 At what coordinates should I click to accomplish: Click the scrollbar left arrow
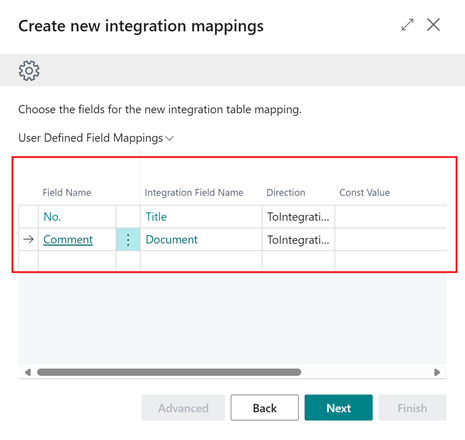28,372
